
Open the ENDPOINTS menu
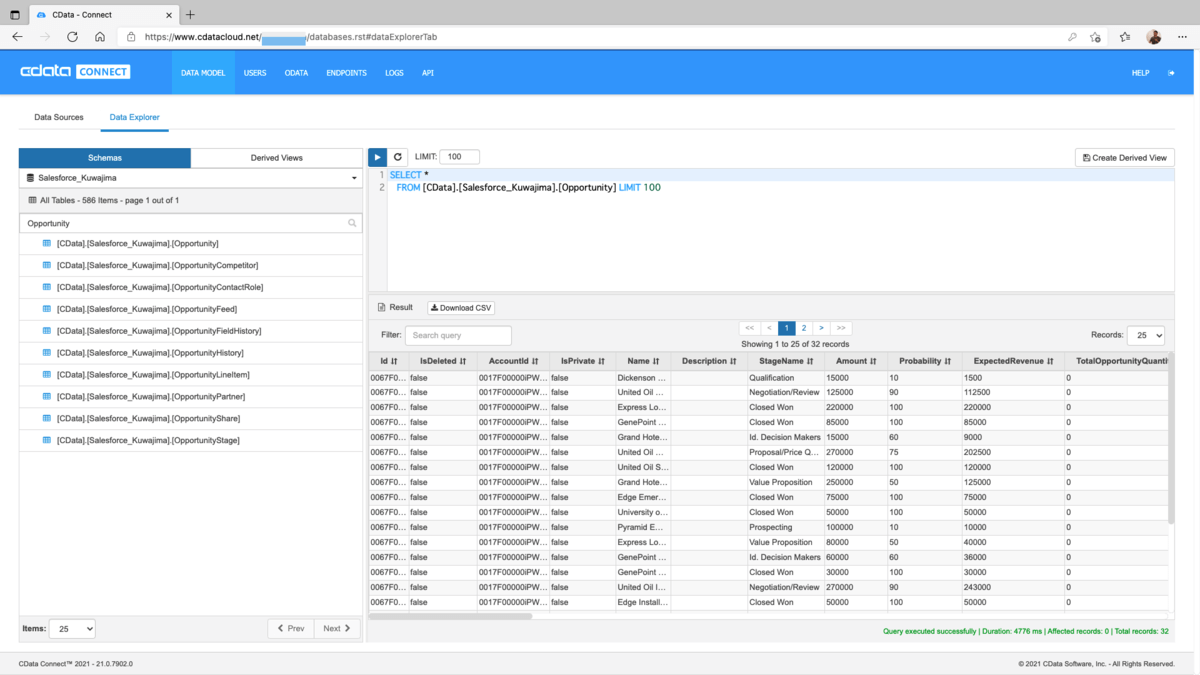pyautogui.click(x=346, y=73)
